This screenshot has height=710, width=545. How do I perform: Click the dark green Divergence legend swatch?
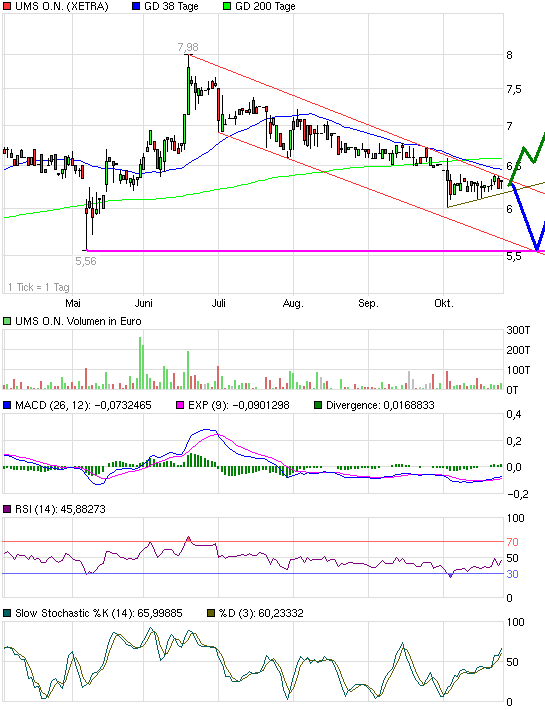(x=318, y=405)
